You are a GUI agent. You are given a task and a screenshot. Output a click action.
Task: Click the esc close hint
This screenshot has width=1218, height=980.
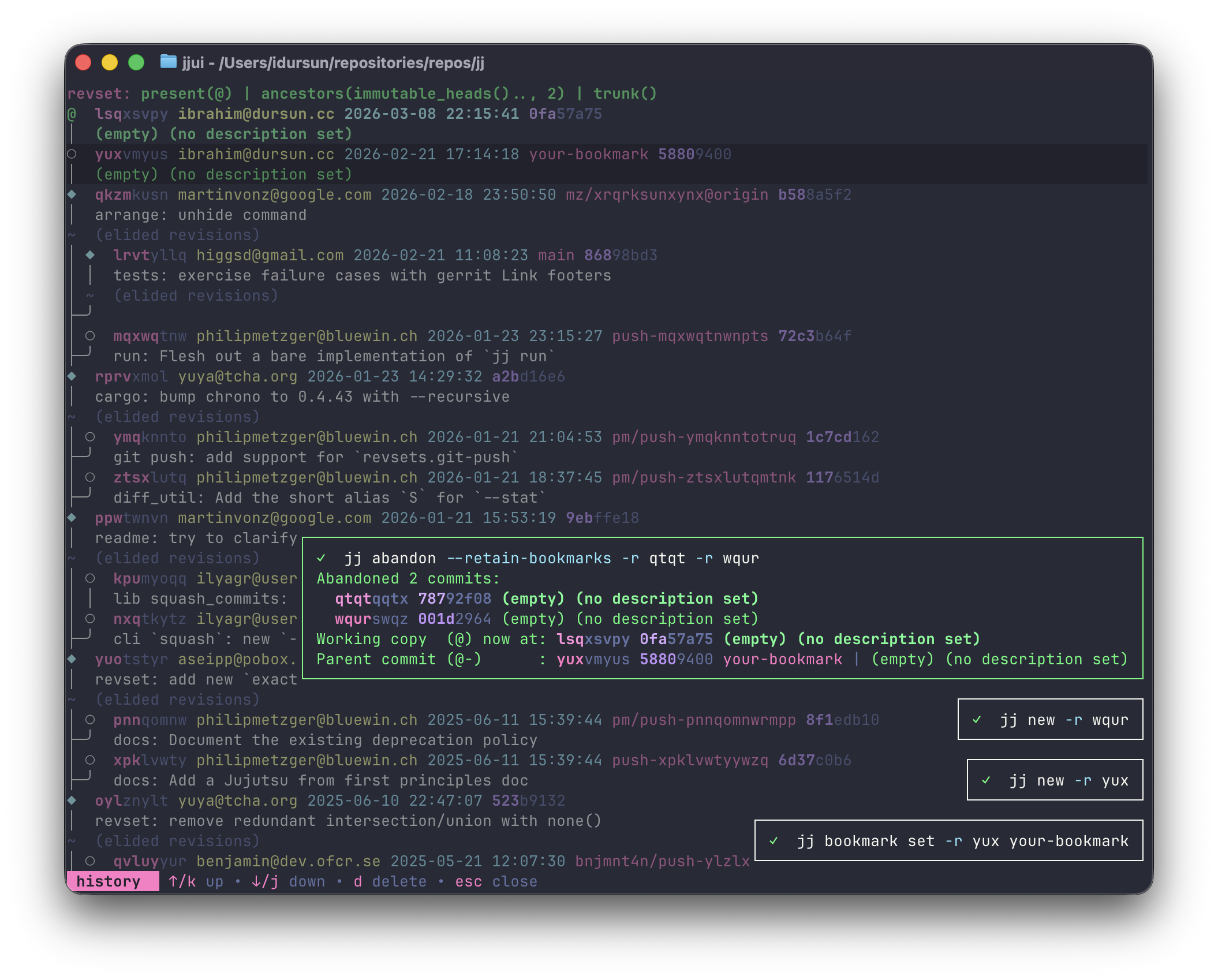[x=496, y=881]
